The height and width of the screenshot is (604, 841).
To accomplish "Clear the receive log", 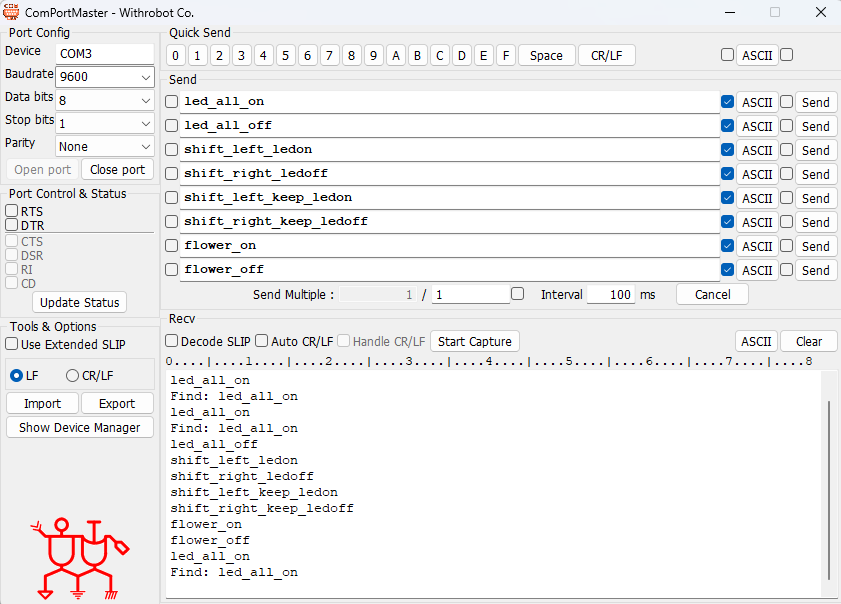I will pyautogui.click(x=809, y=342).
